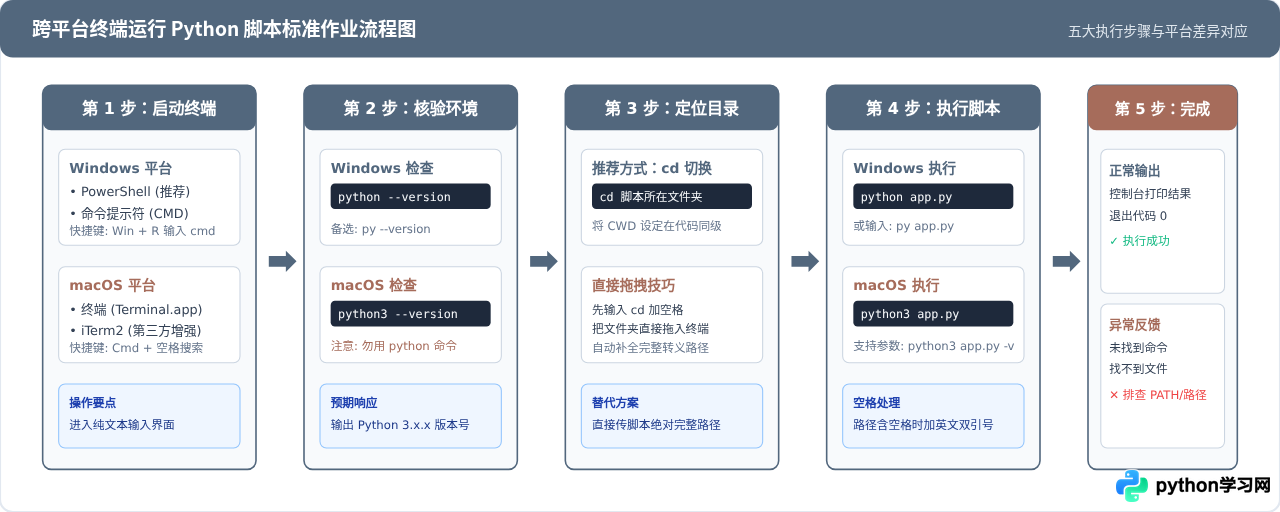
Task: Click the python app.py code block
Action: click(x=933, y=196)
